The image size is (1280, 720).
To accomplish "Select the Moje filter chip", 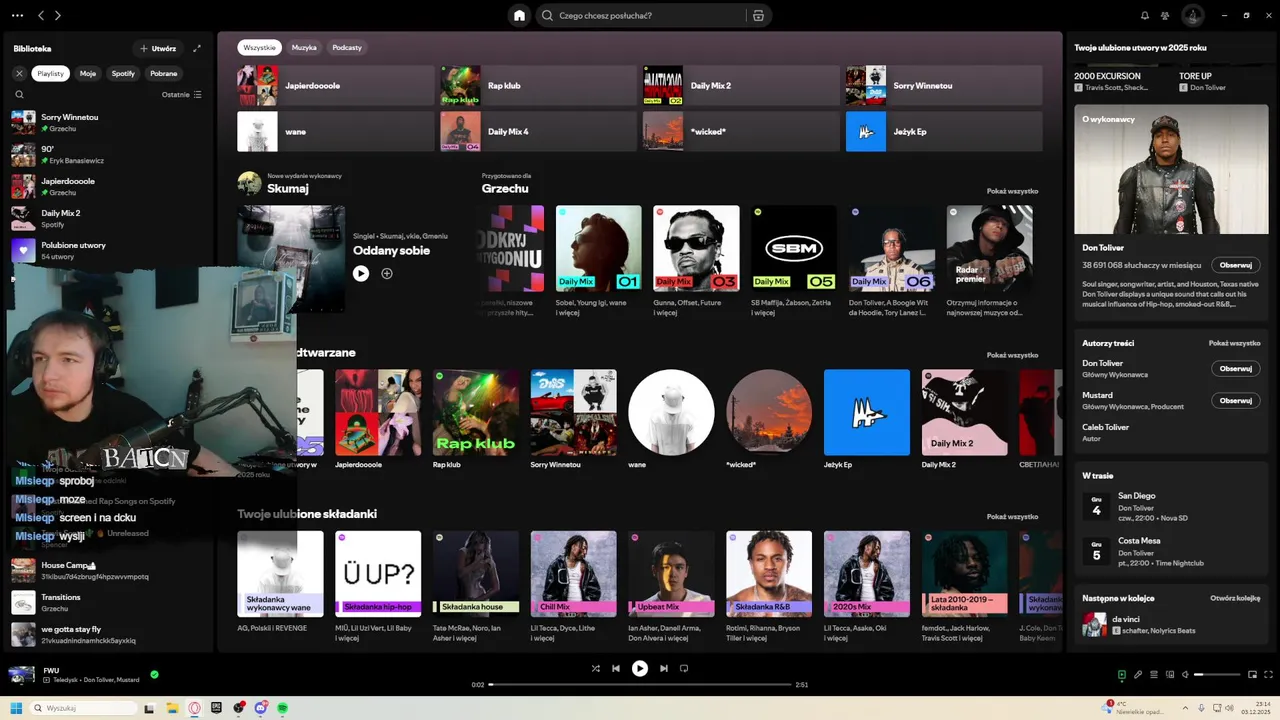I will click(x=88, y=73).
